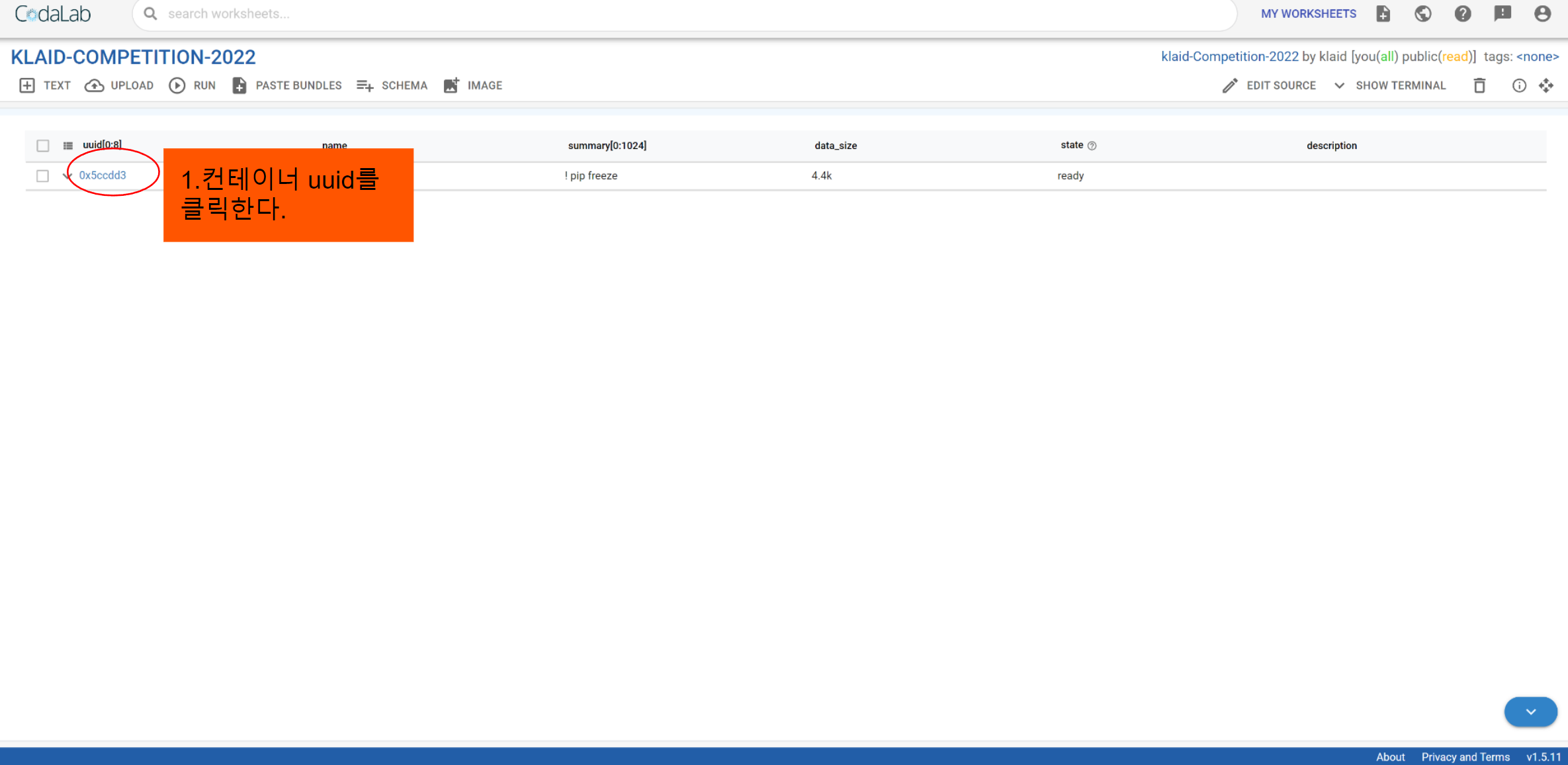Screen dimensions: 1568x765
Task: Go to My Worksheets
Action: 1308,14
